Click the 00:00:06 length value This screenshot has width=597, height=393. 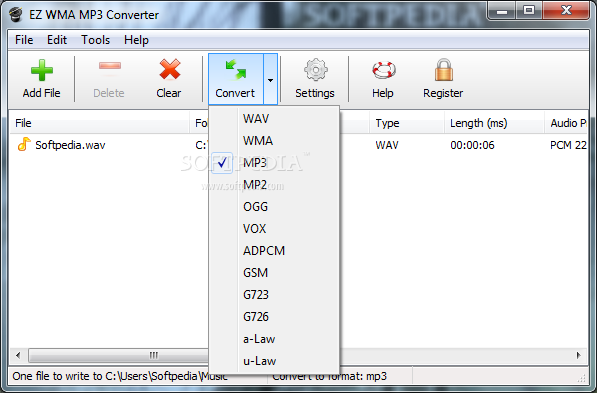click(x=472, y=145)
